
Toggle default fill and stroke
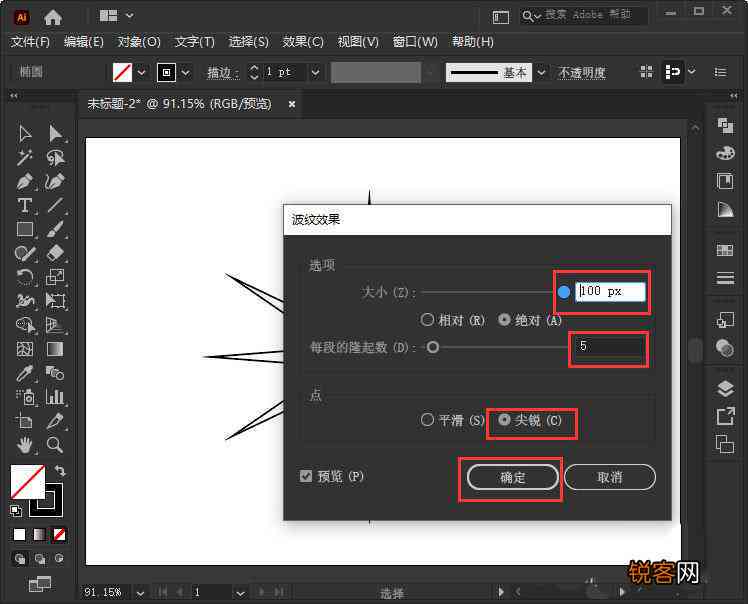16,510
